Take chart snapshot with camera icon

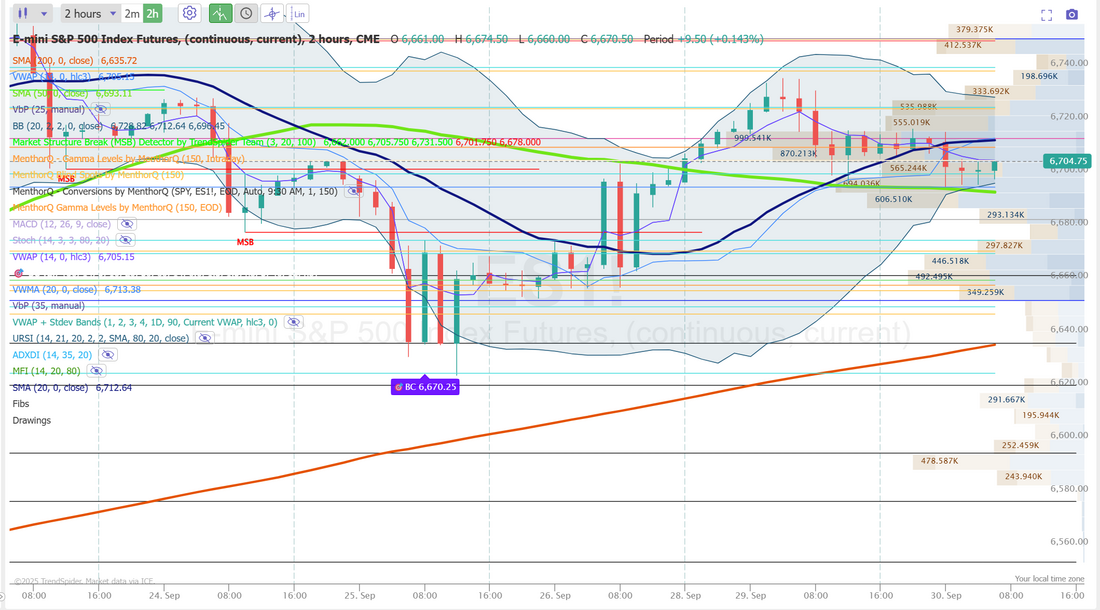[1072, 14]
